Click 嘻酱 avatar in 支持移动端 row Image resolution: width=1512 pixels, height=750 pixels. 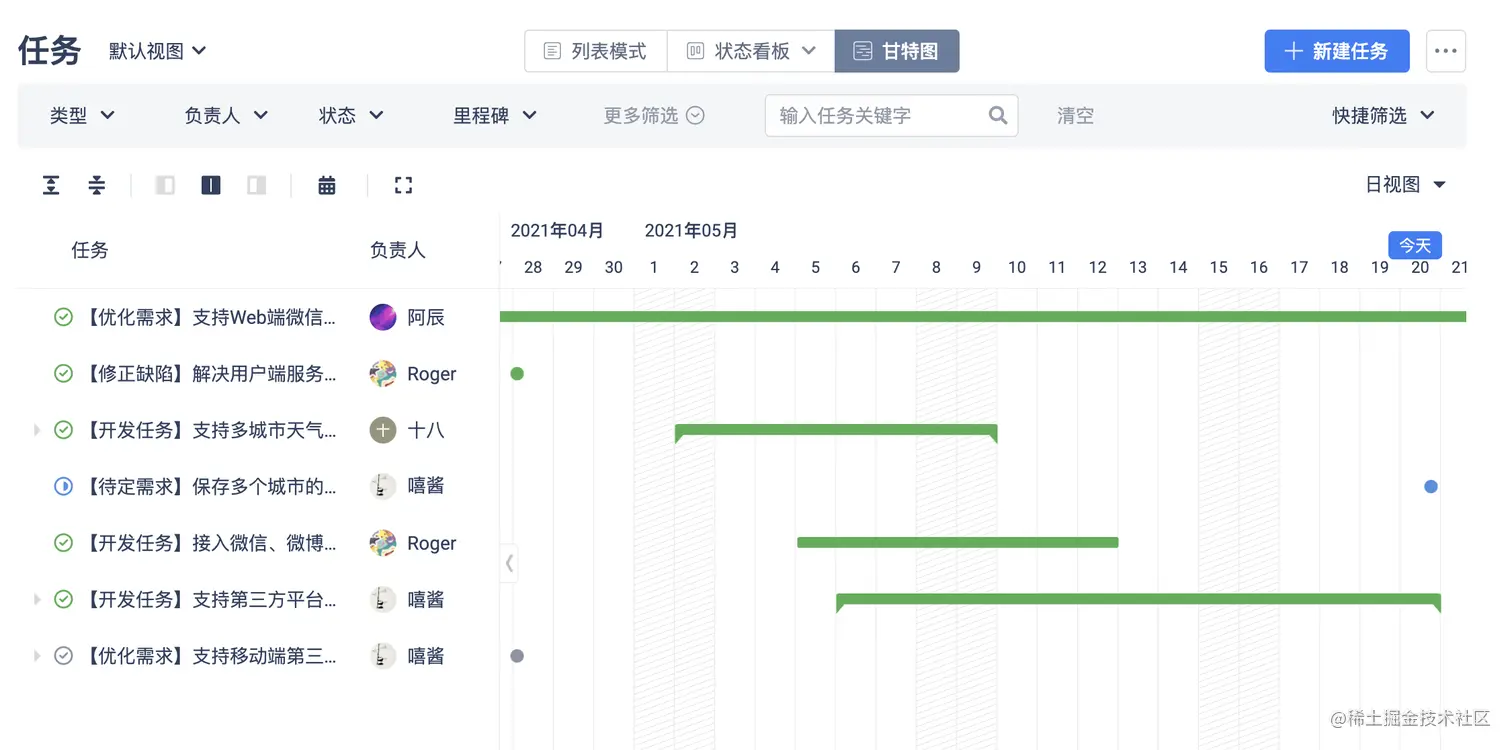tap(383, 656)
